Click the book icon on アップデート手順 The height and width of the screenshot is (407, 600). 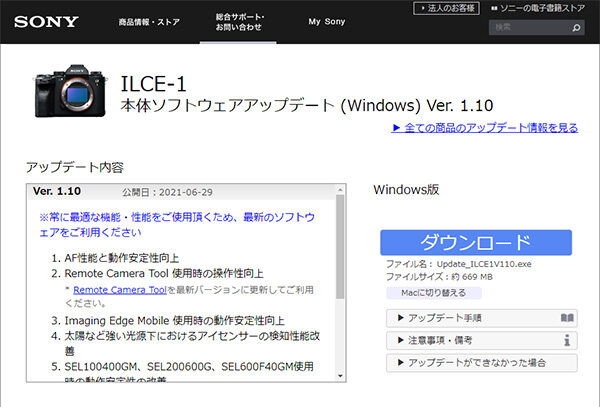coord(567,318)
